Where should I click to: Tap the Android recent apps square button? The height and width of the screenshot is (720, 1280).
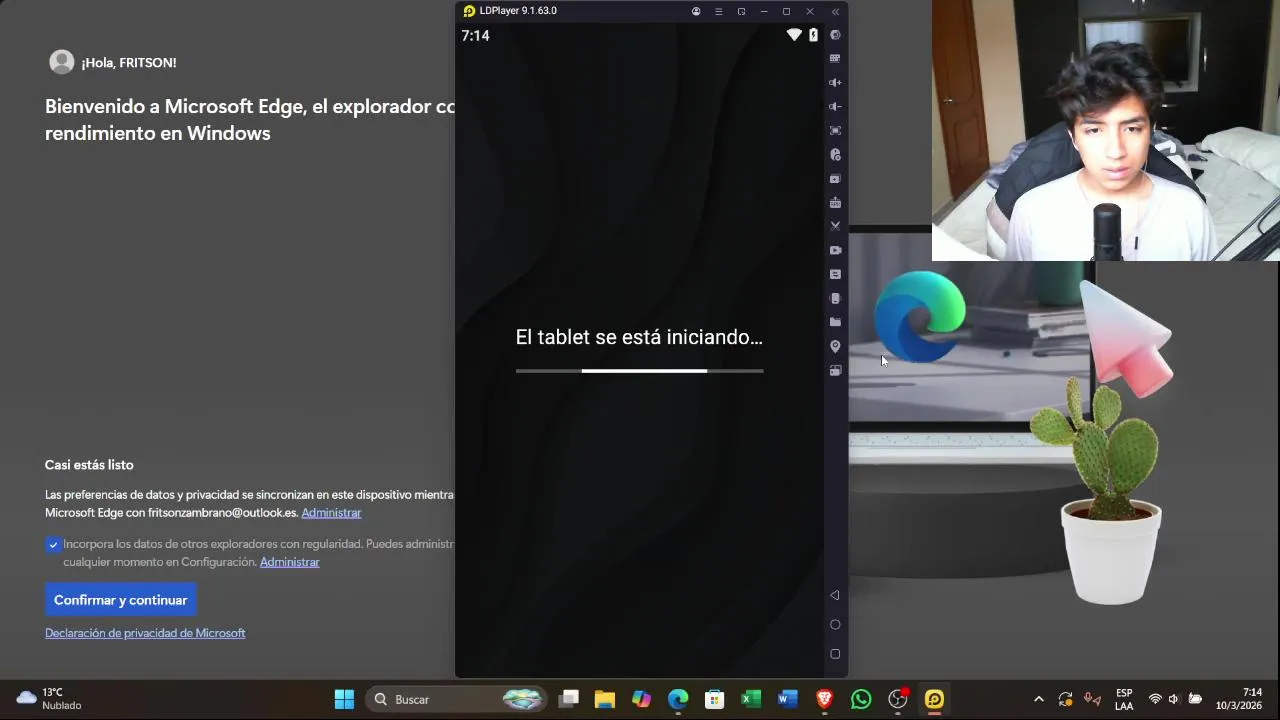835,654
